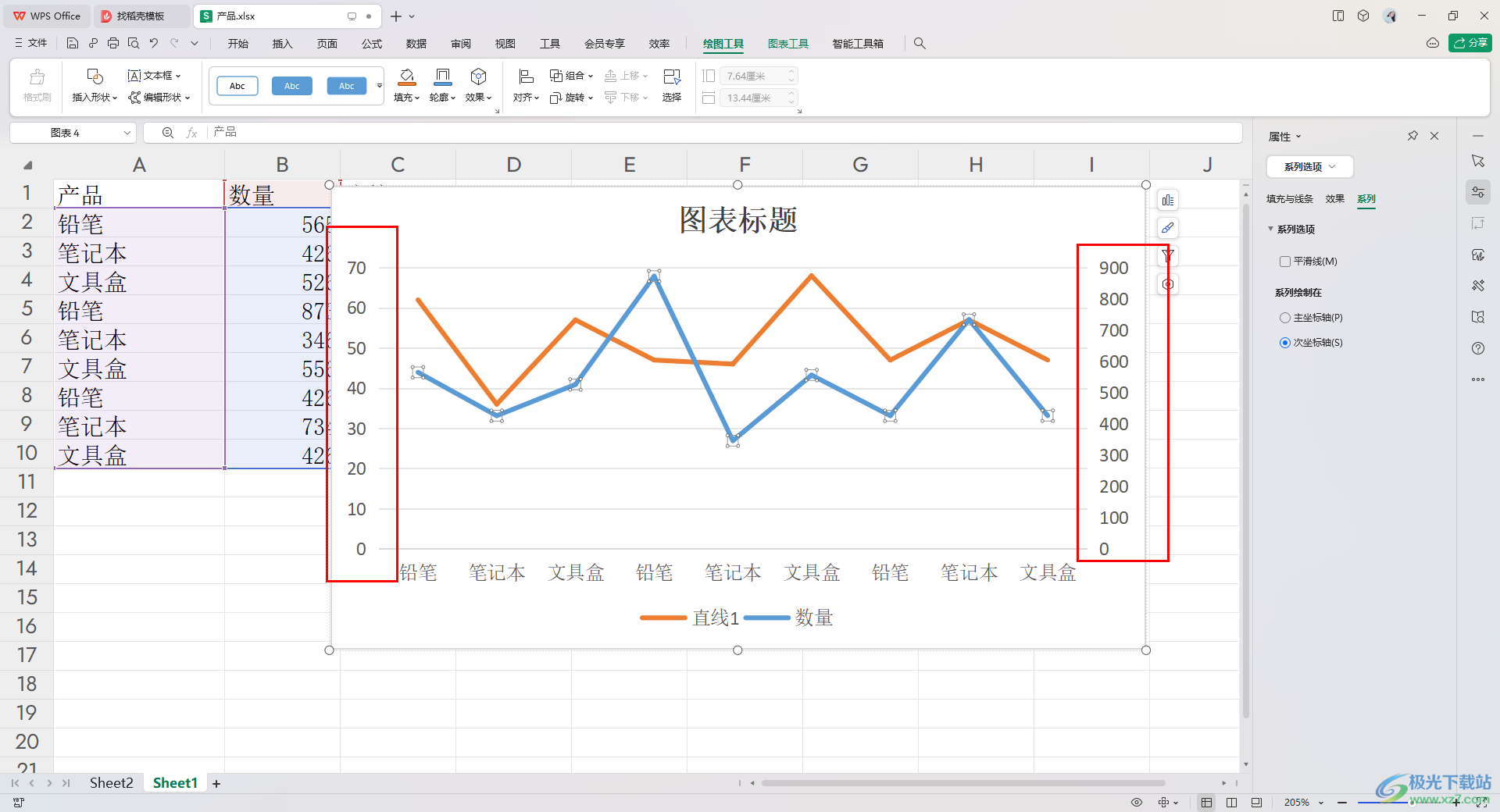Select Secondary Axis (次坐标轴) radio button

1284,343
